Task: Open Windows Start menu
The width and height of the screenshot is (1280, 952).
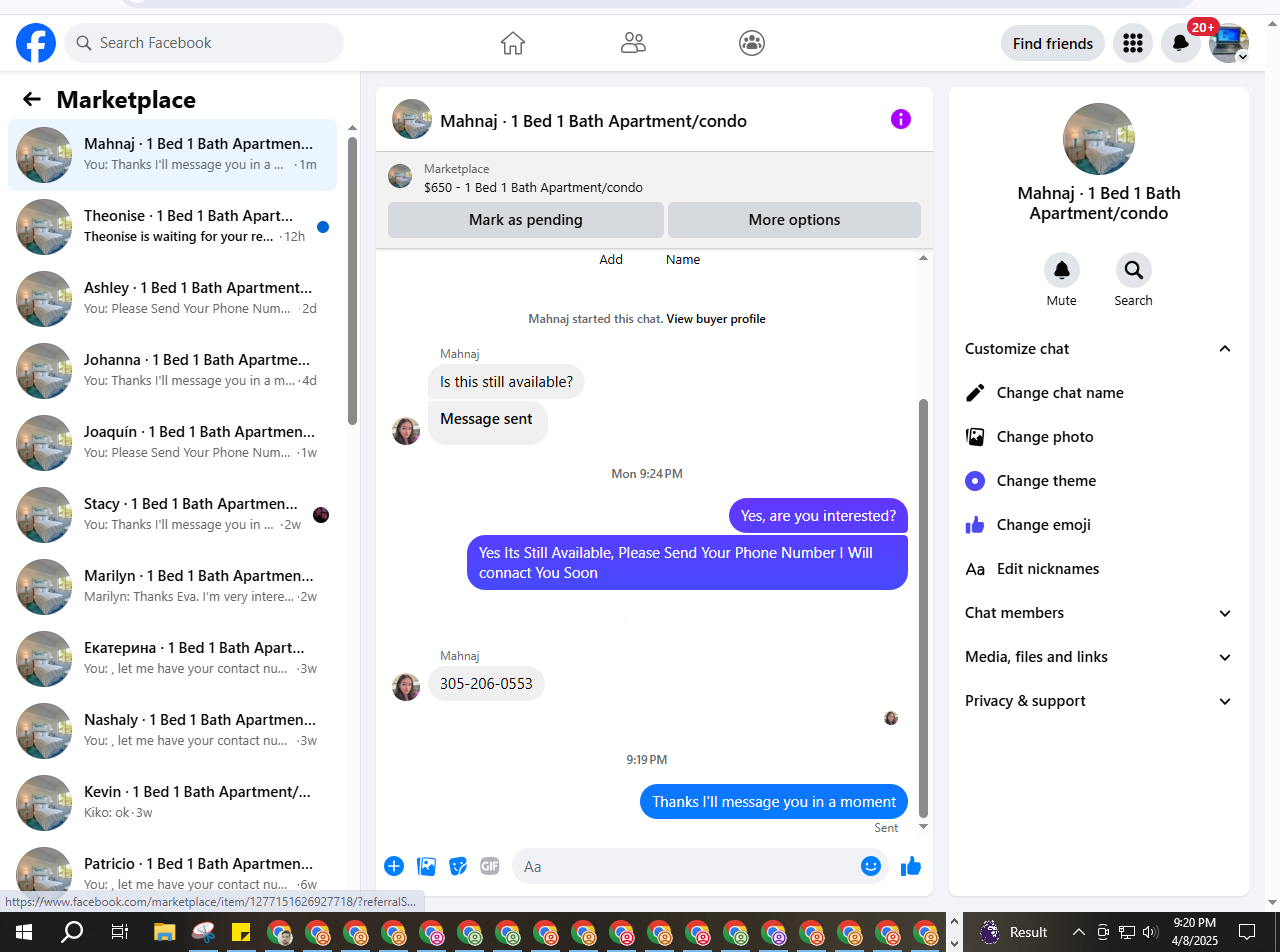Action: 24,932
